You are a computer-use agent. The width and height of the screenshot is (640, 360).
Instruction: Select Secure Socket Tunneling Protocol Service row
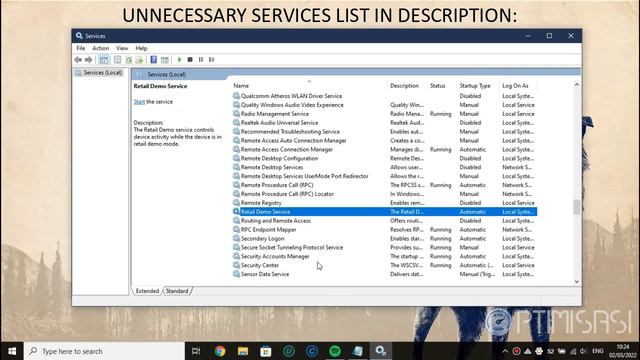pos(384,248)
